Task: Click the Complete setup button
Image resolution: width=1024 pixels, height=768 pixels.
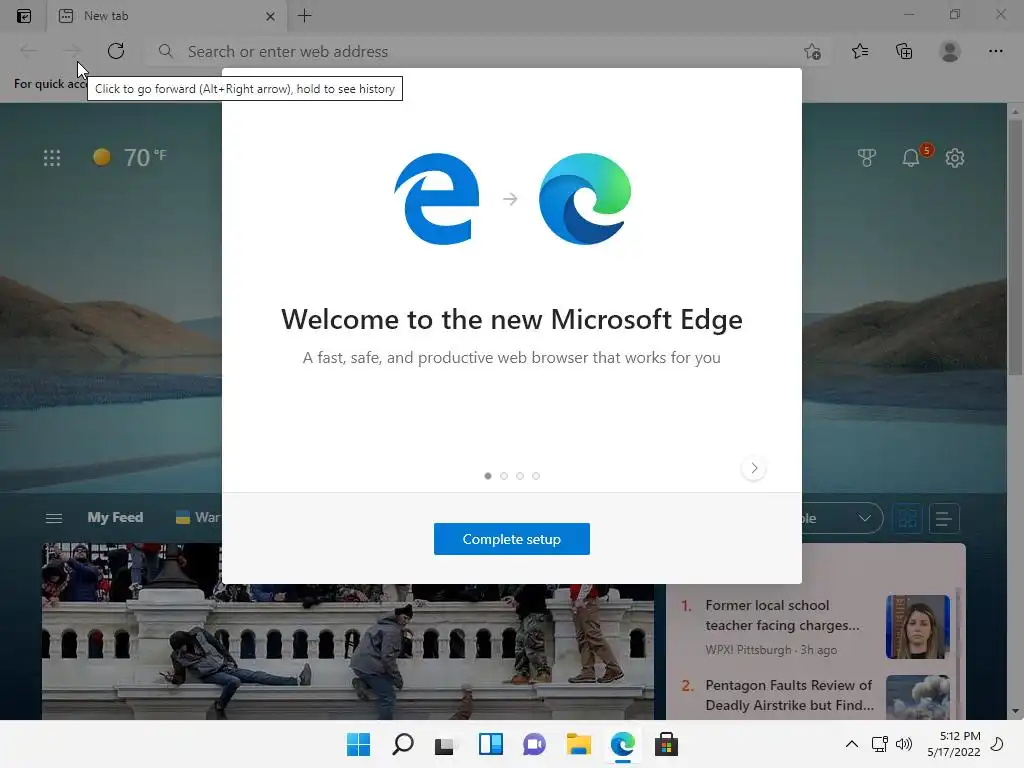Action: coord(511,539)
